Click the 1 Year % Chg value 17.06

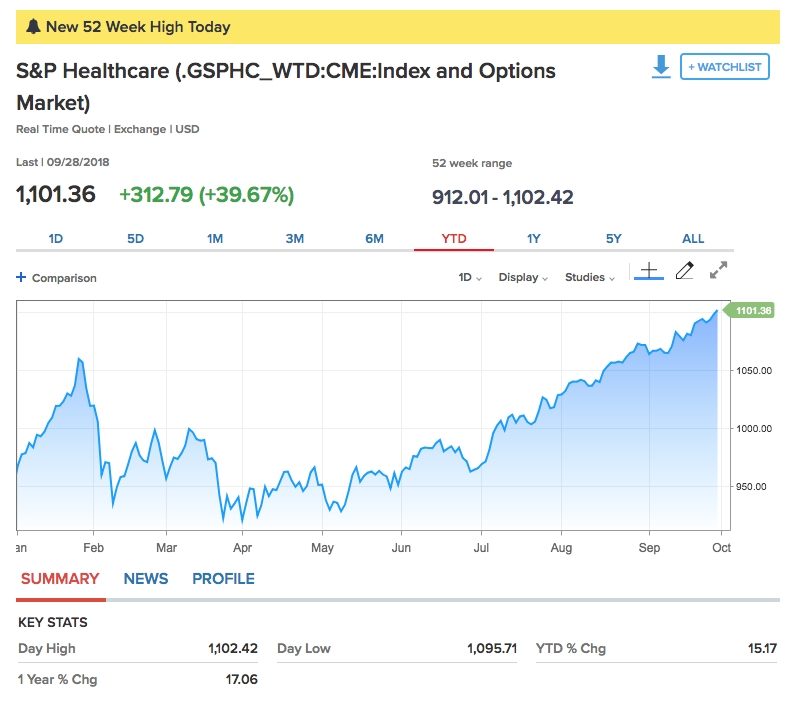point(242,679)
